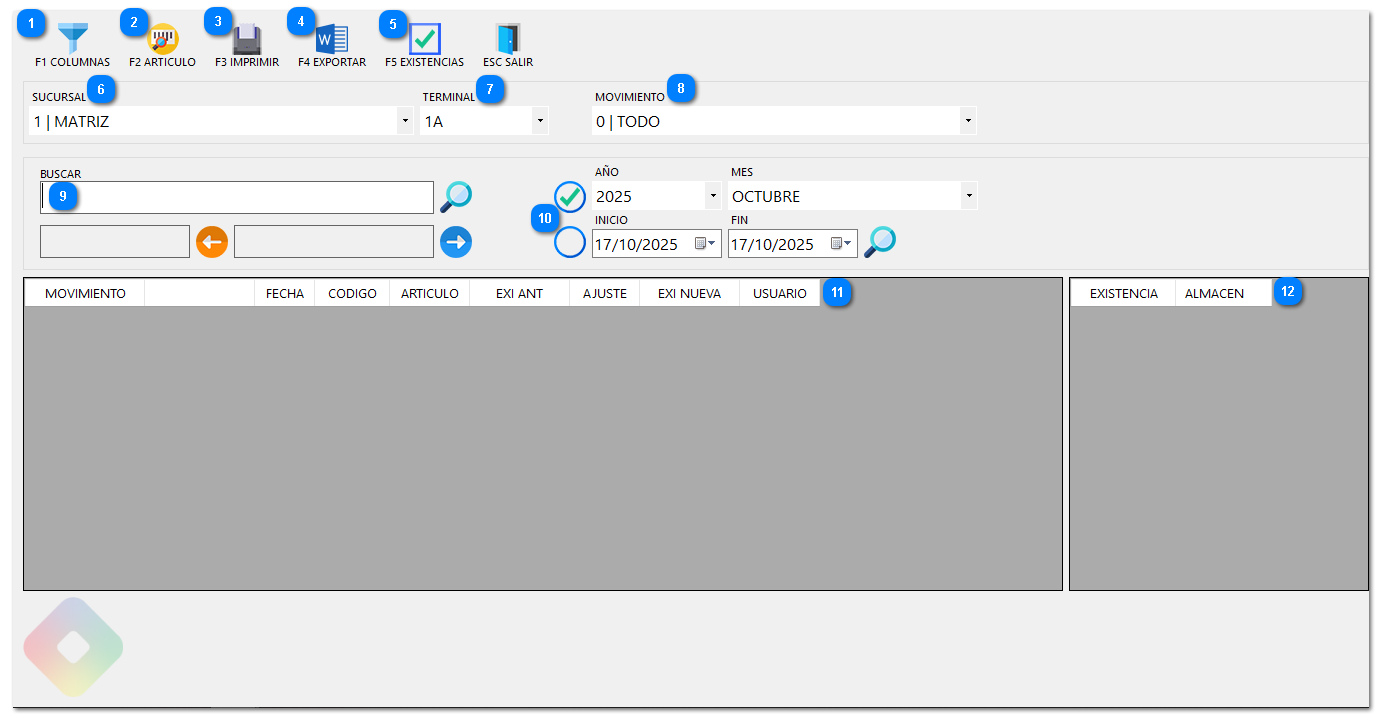Click the F2 Articulo barcode icon
The width and height of the screenshot is (1378, 717).
163,40
